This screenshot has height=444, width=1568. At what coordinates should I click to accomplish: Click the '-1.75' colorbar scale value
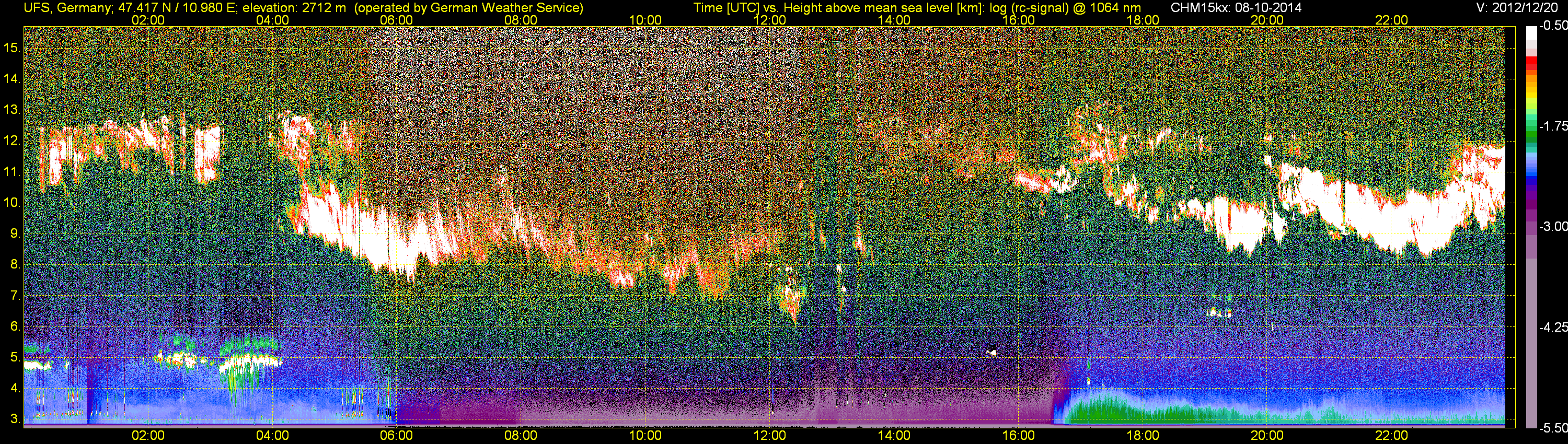tap(1553, 126)
